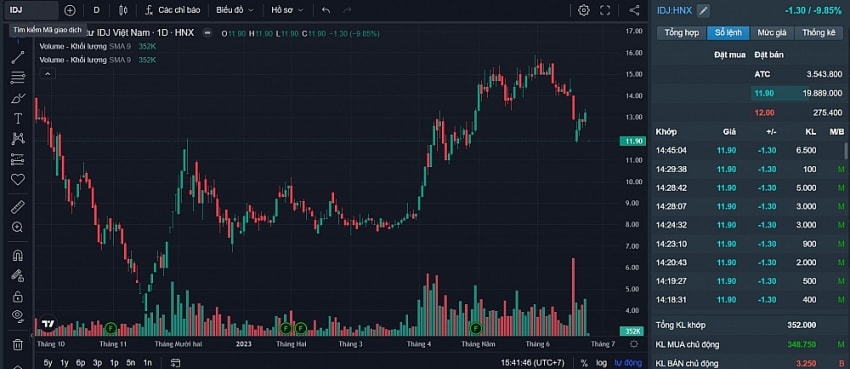Click the order list scrollbar
This screenshot has width=850, height=369.
click(x=846, y=151)
